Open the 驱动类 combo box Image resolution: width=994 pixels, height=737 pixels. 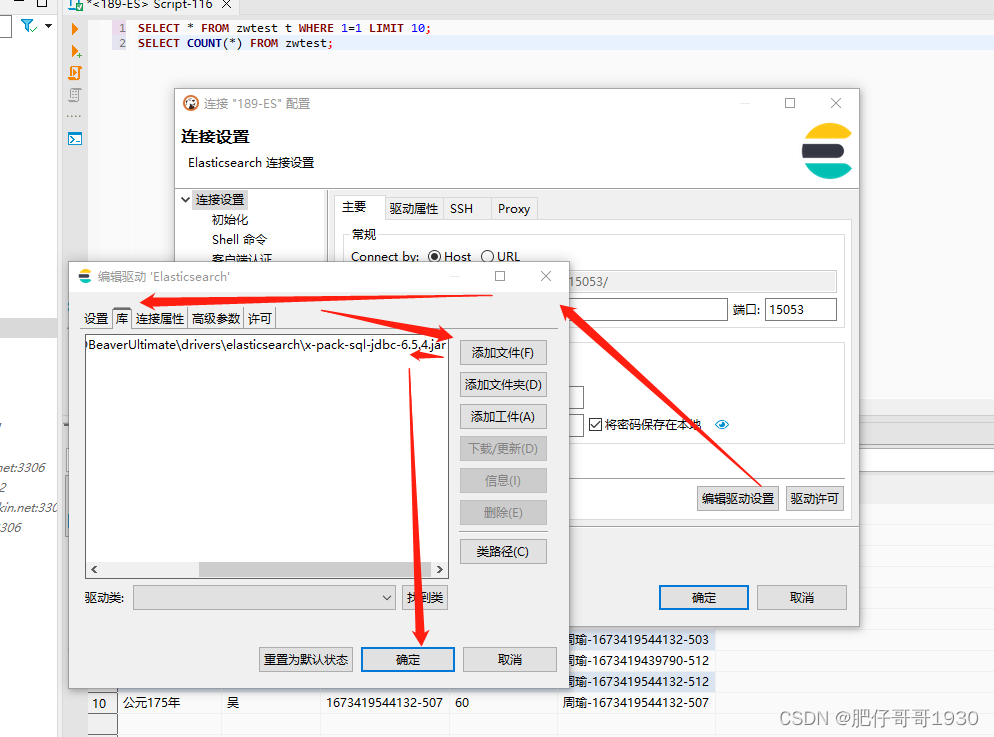coord(264,598)
